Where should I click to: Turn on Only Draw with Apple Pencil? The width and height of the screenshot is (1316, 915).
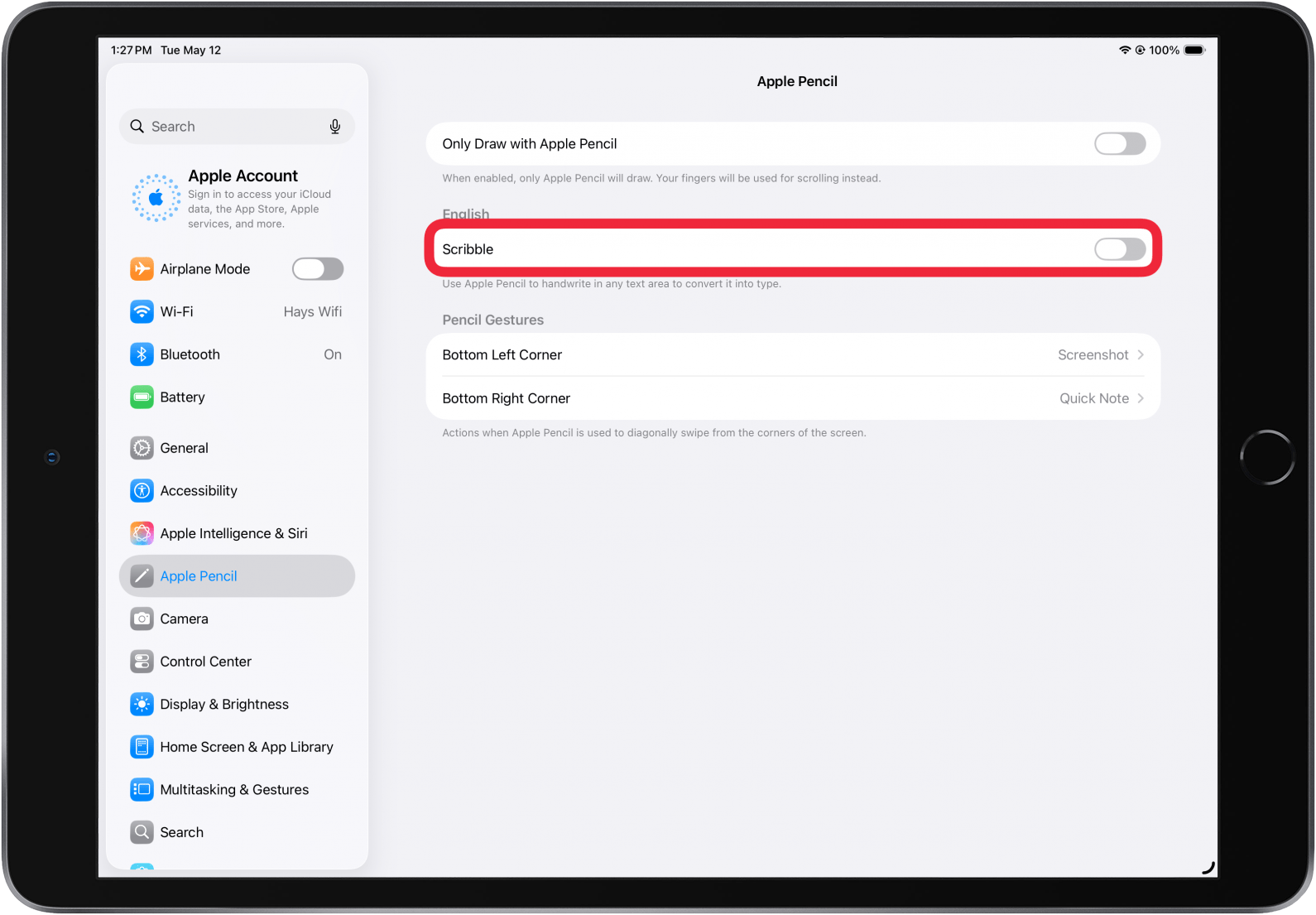1120,144
